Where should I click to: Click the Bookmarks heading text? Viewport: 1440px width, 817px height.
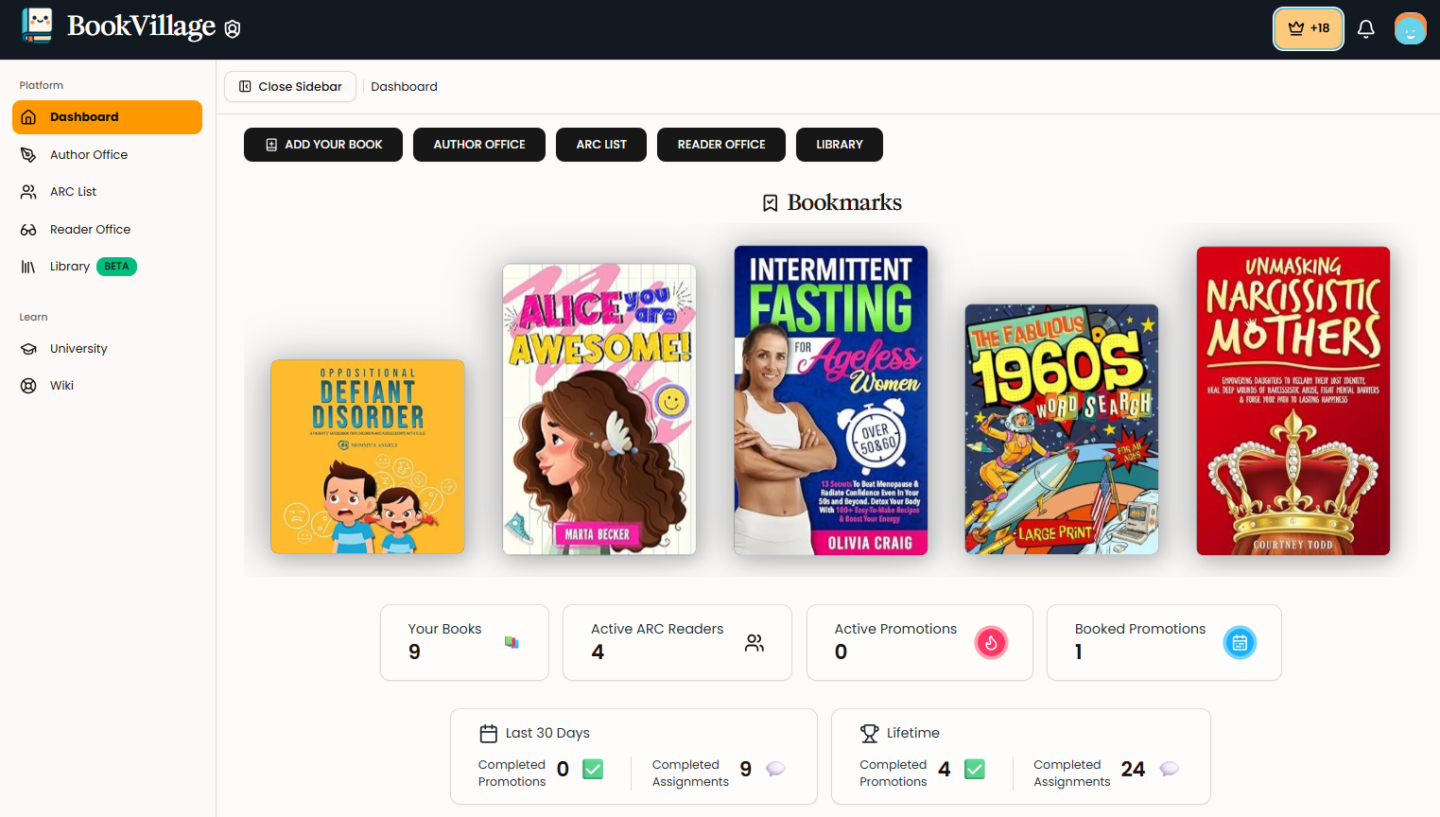click(x=844, y=203)
